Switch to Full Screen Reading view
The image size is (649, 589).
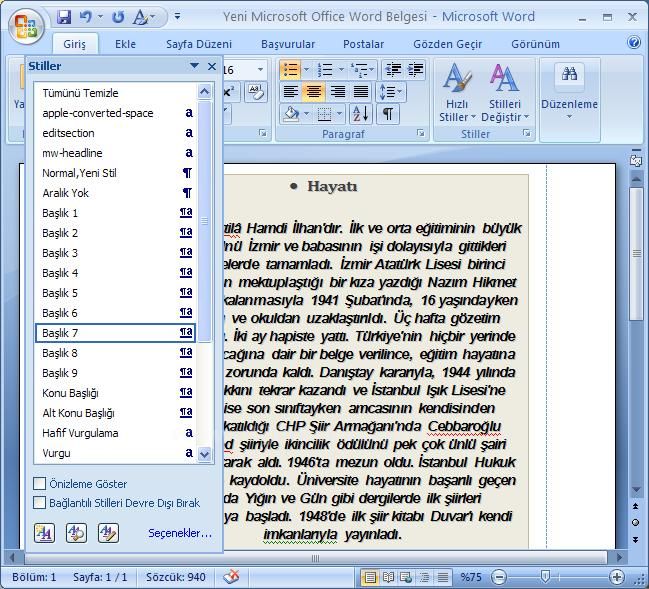click(388, 577)
